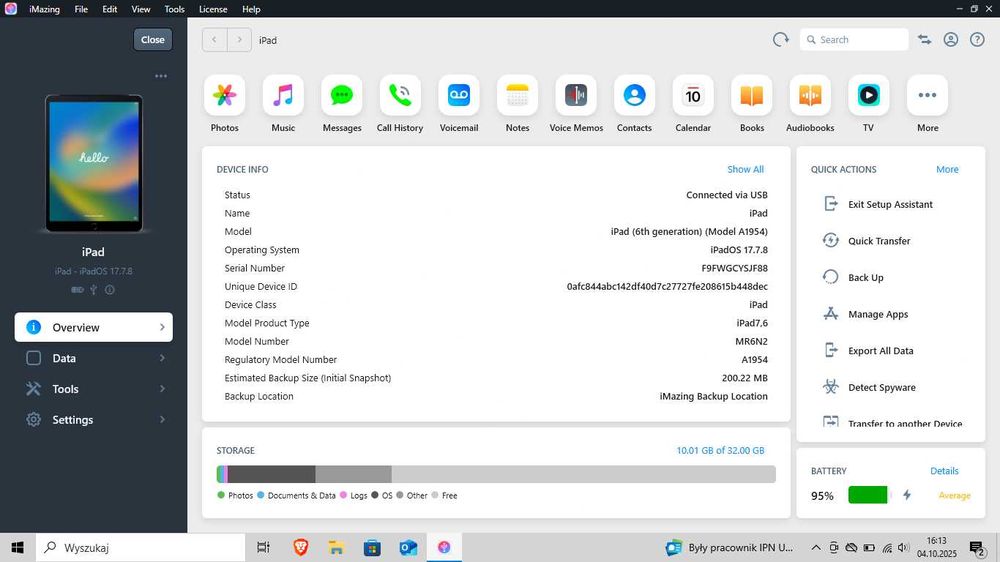Open the Help menu

point(251,9)
